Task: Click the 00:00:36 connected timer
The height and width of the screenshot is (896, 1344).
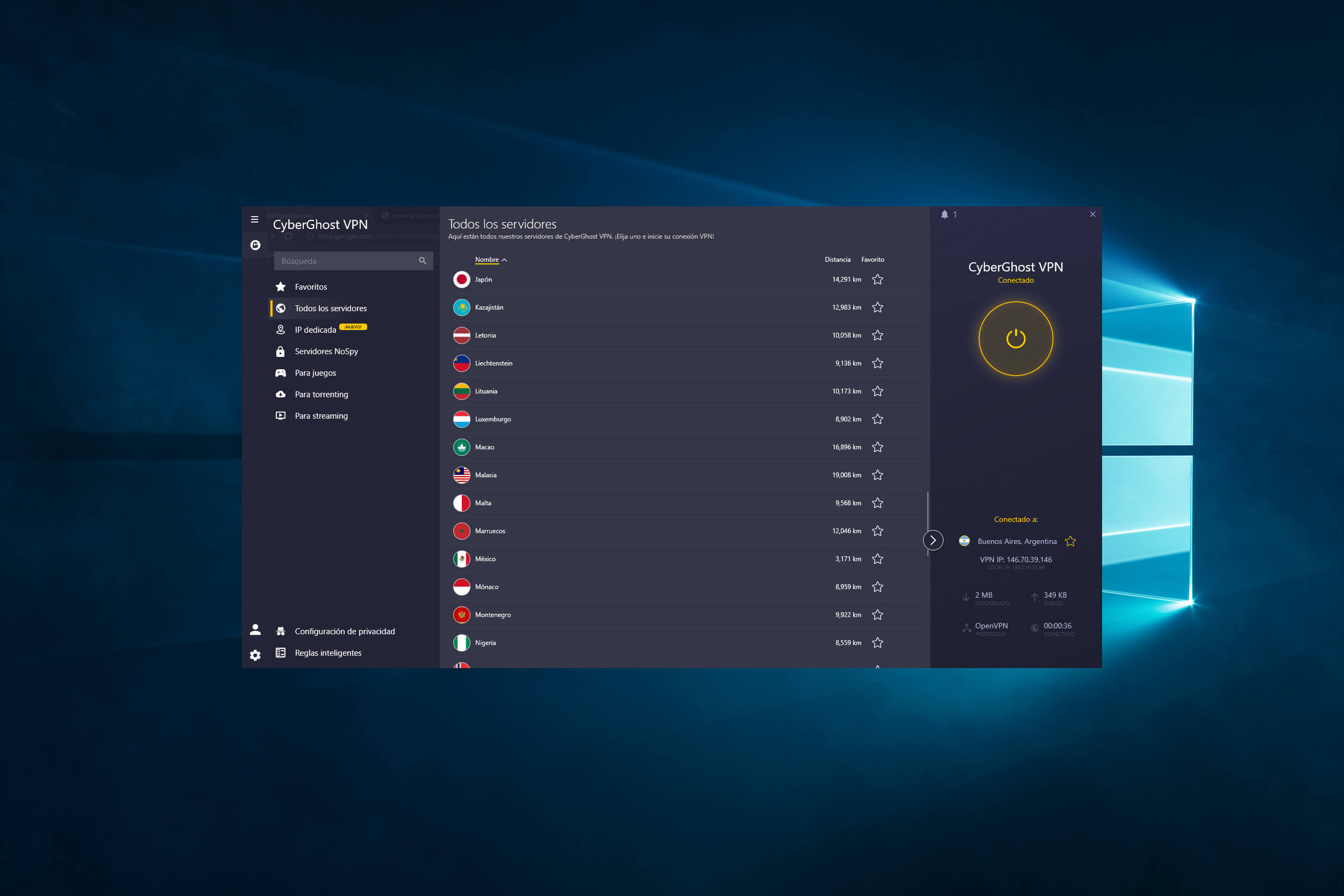Action: 1057,626
